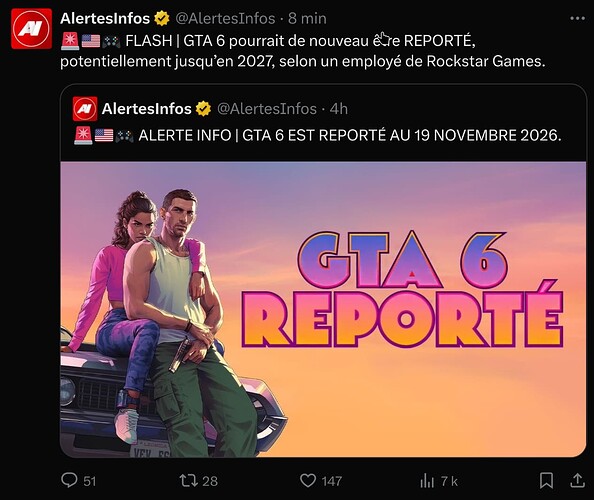
Task: Bookmark this tweet
Action: pyautogui.click(x=546, y=480)
